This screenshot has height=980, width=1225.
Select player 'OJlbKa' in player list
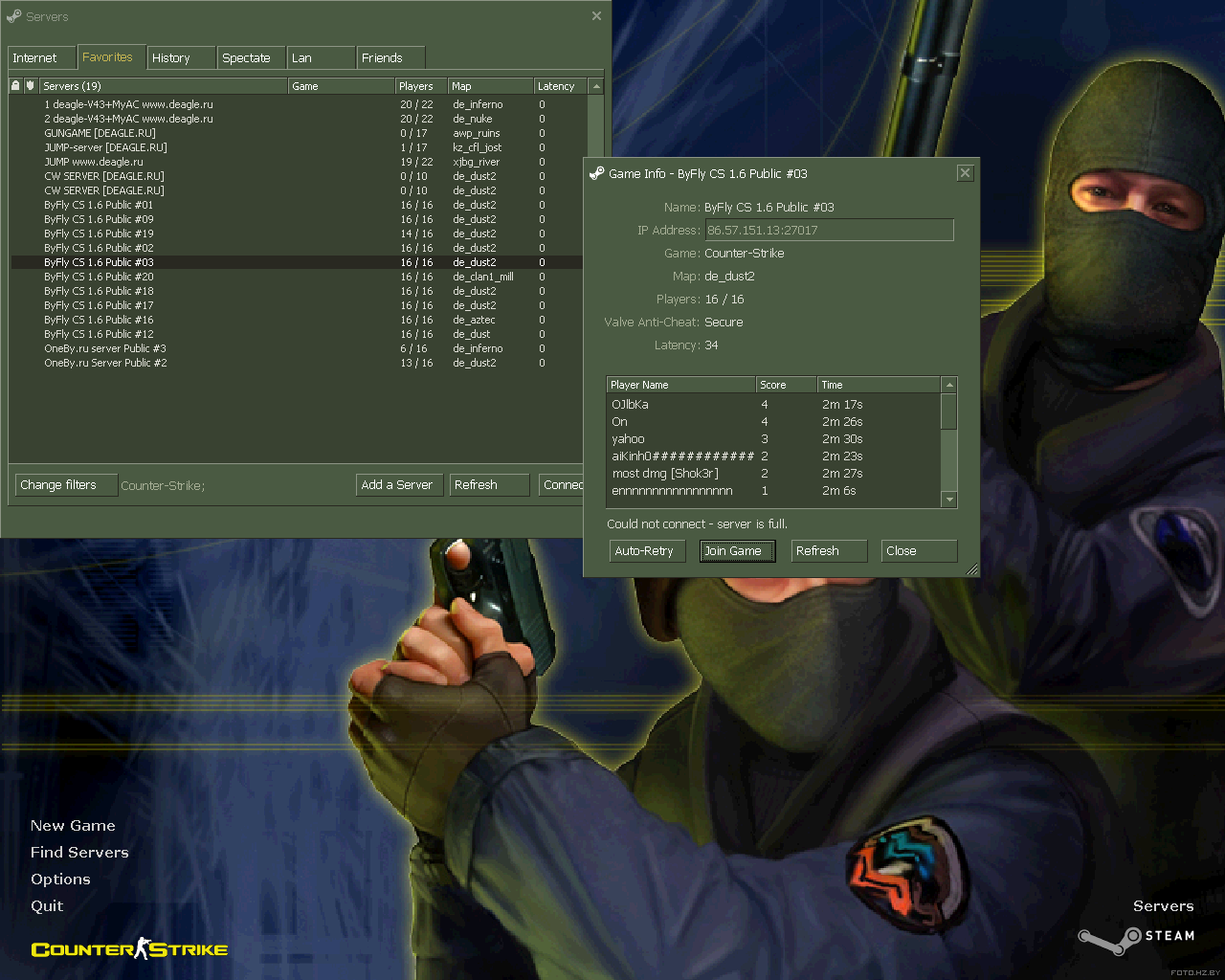tap(774, 405)
